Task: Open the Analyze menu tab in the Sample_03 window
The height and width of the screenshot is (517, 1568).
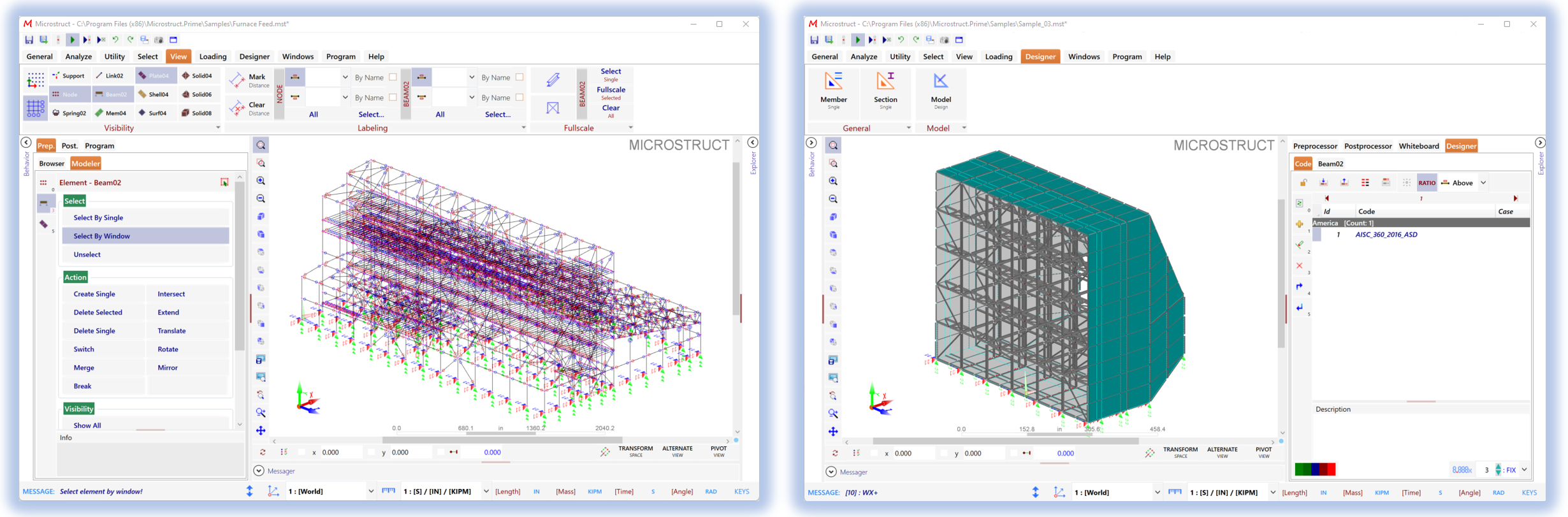Action: pyautogui.click(x=864, y=57)
